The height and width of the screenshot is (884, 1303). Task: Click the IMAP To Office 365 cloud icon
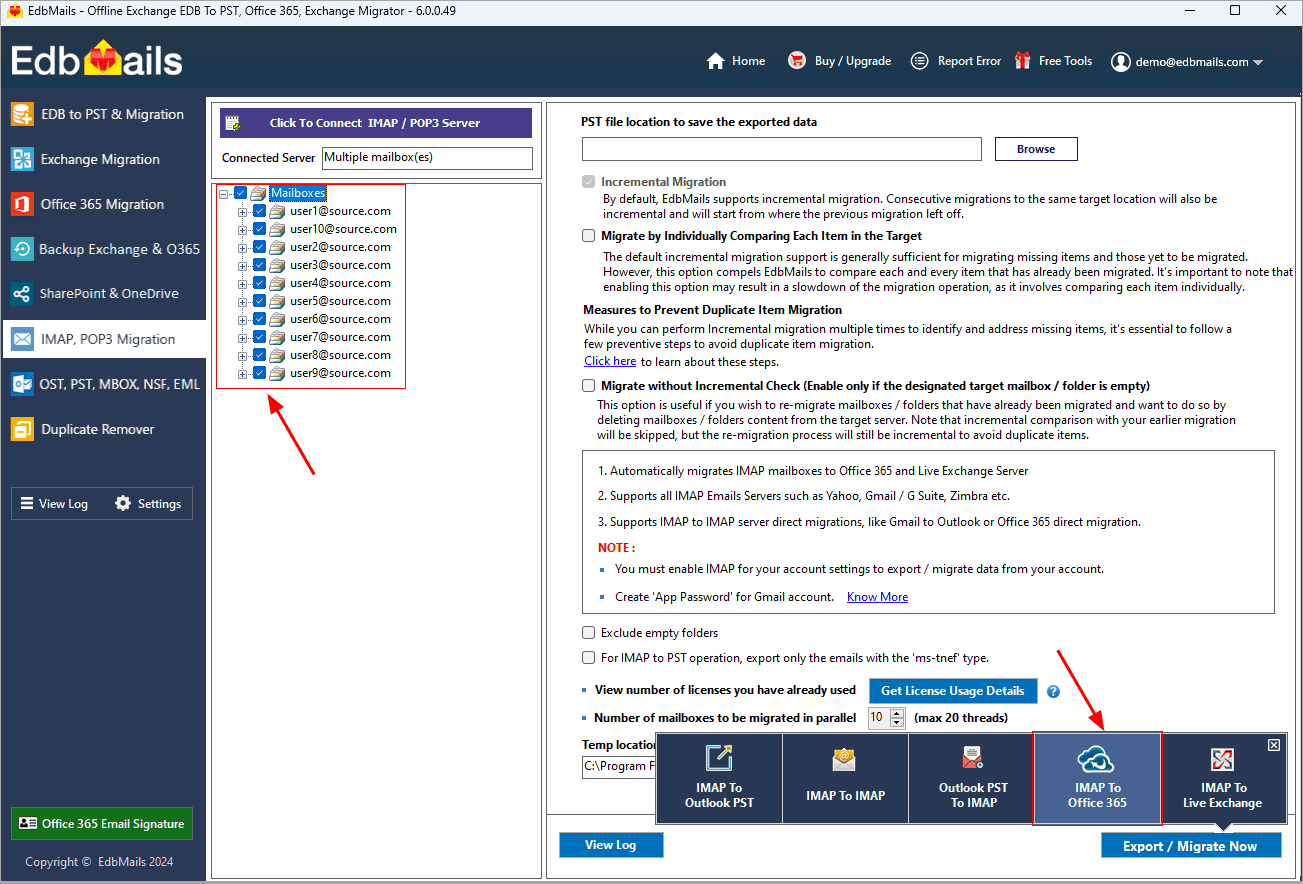click(1097, 760)
